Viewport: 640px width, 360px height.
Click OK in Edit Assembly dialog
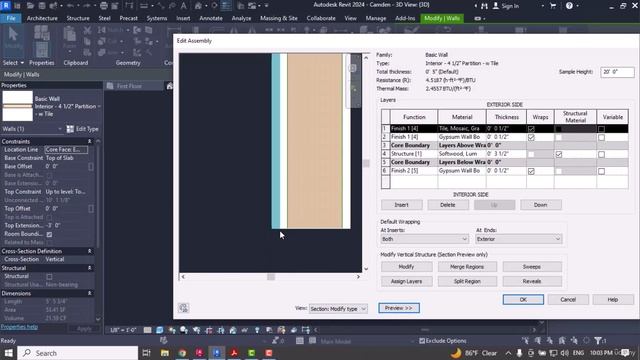coord(523,300)
